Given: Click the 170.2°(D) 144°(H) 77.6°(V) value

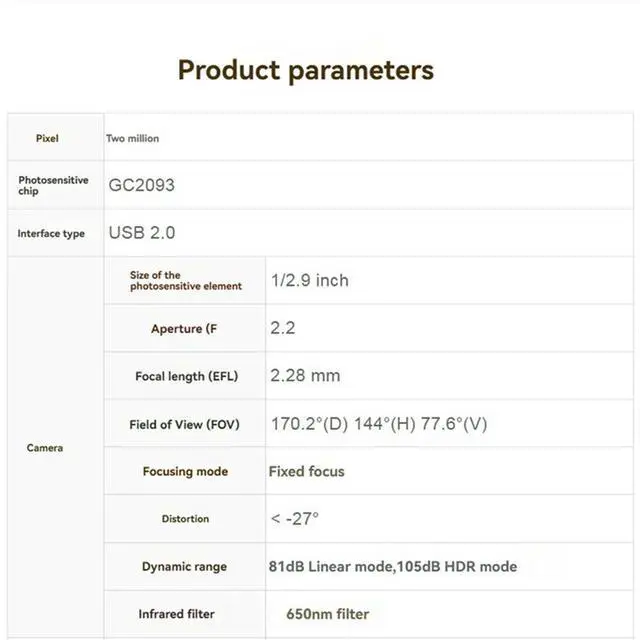Looking at the screenshot, I should tap(379, 424).
